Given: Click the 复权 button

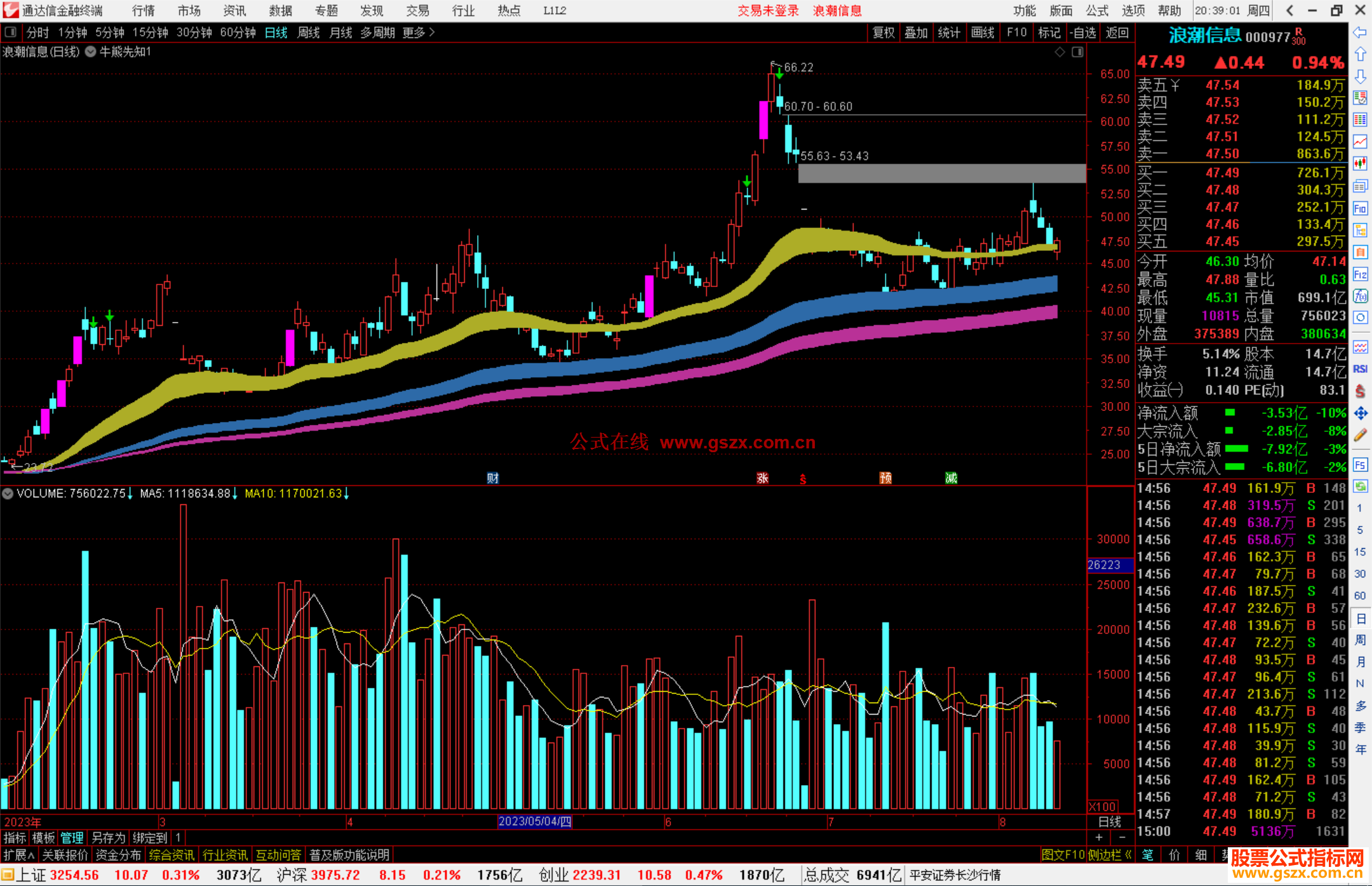Looking at the screenshot, I should (884, 32).
